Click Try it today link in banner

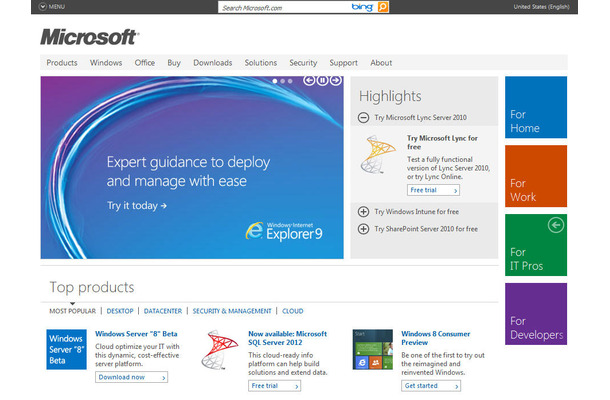pos(137,205)
